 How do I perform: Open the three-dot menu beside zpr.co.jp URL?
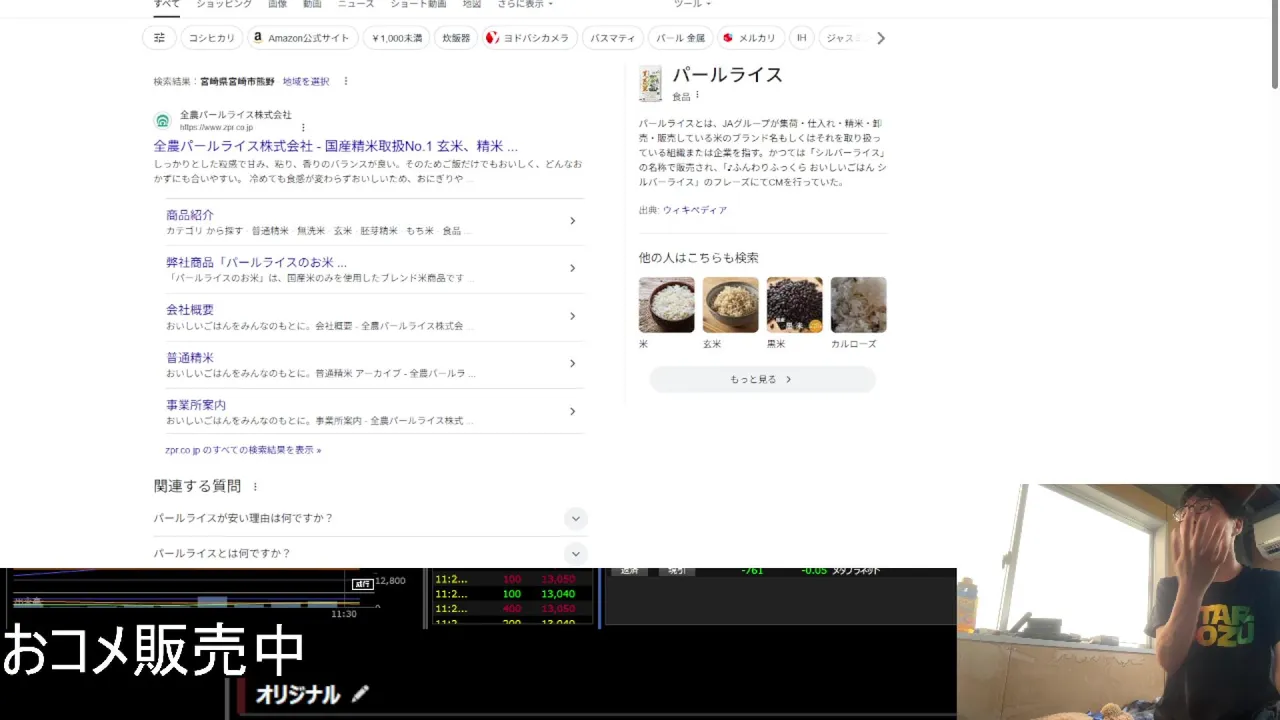303,128
